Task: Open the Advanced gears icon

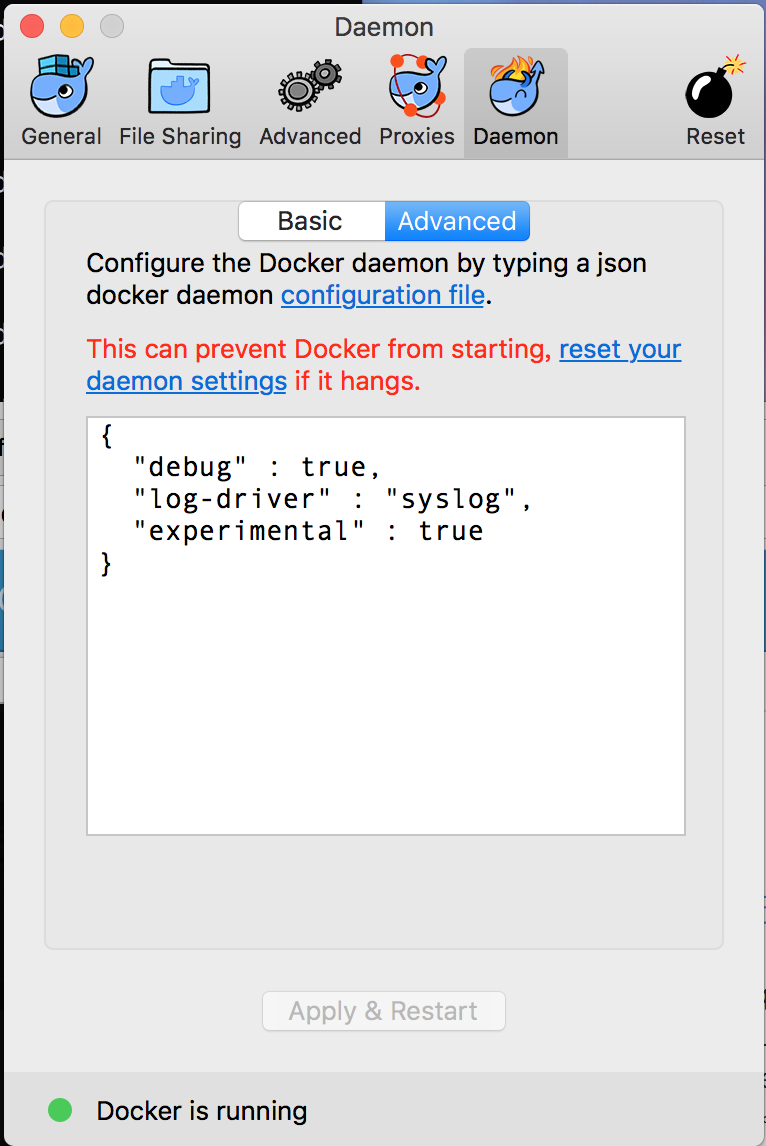Action: coord(310,86)
